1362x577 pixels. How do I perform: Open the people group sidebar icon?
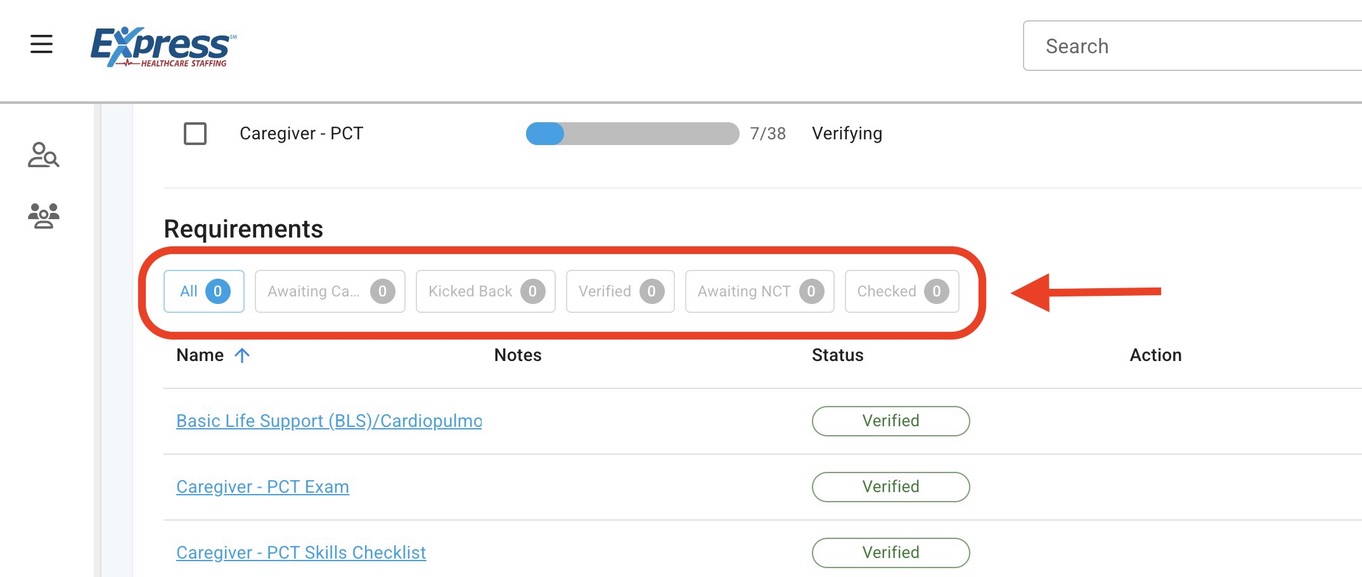pyautogui.click(x=43, y=215)
